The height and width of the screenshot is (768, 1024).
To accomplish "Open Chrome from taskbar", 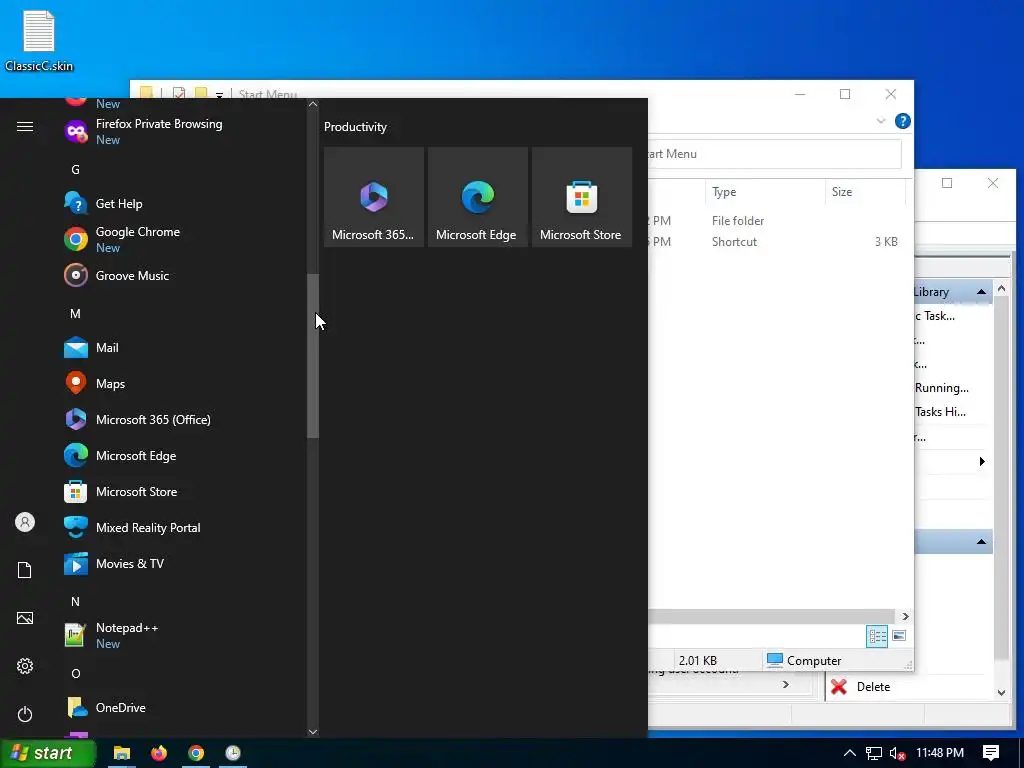I will pyautogui.click(x=196, y=753).
